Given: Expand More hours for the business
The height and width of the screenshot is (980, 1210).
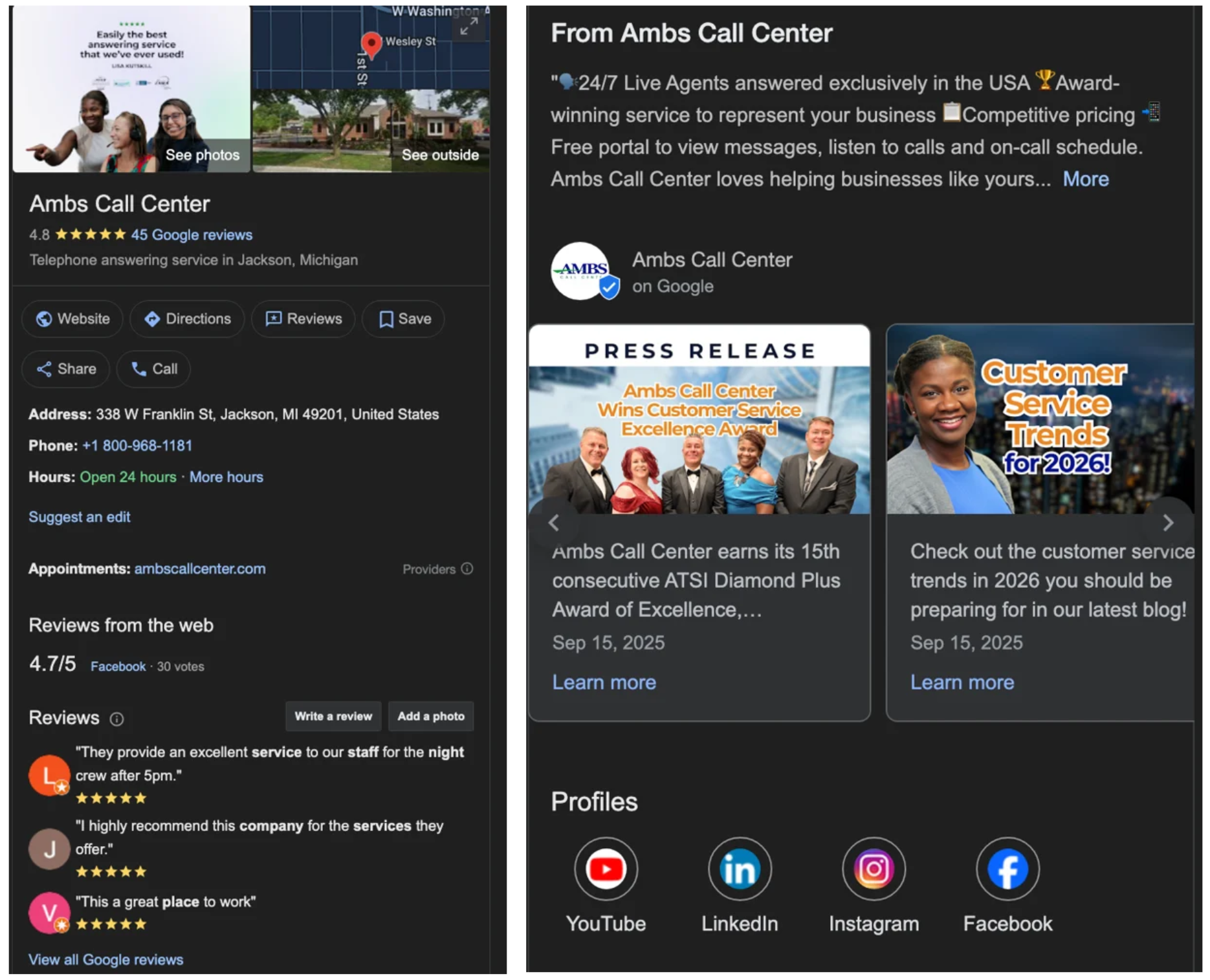Looking at the screenshot, I should pos(226,477).
